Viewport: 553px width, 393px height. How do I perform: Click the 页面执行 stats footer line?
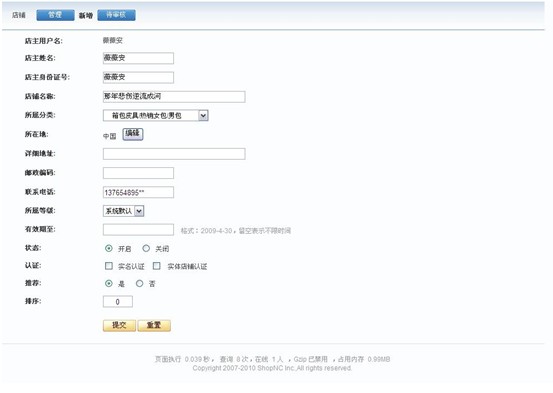coord(272,359)
